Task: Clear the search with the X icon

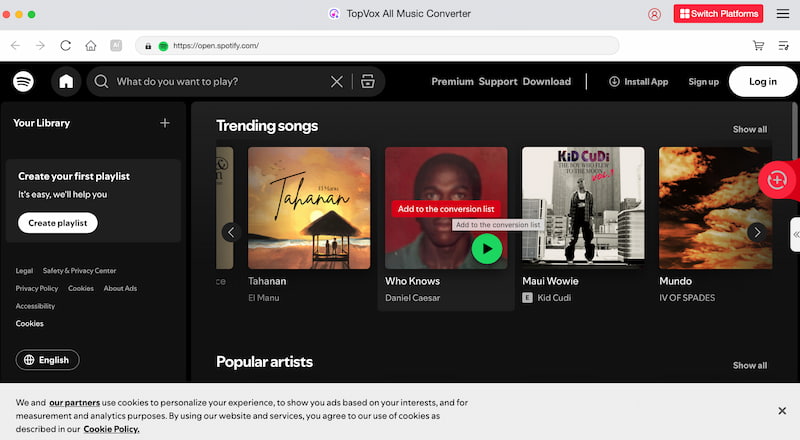Action: click(337, 81)
